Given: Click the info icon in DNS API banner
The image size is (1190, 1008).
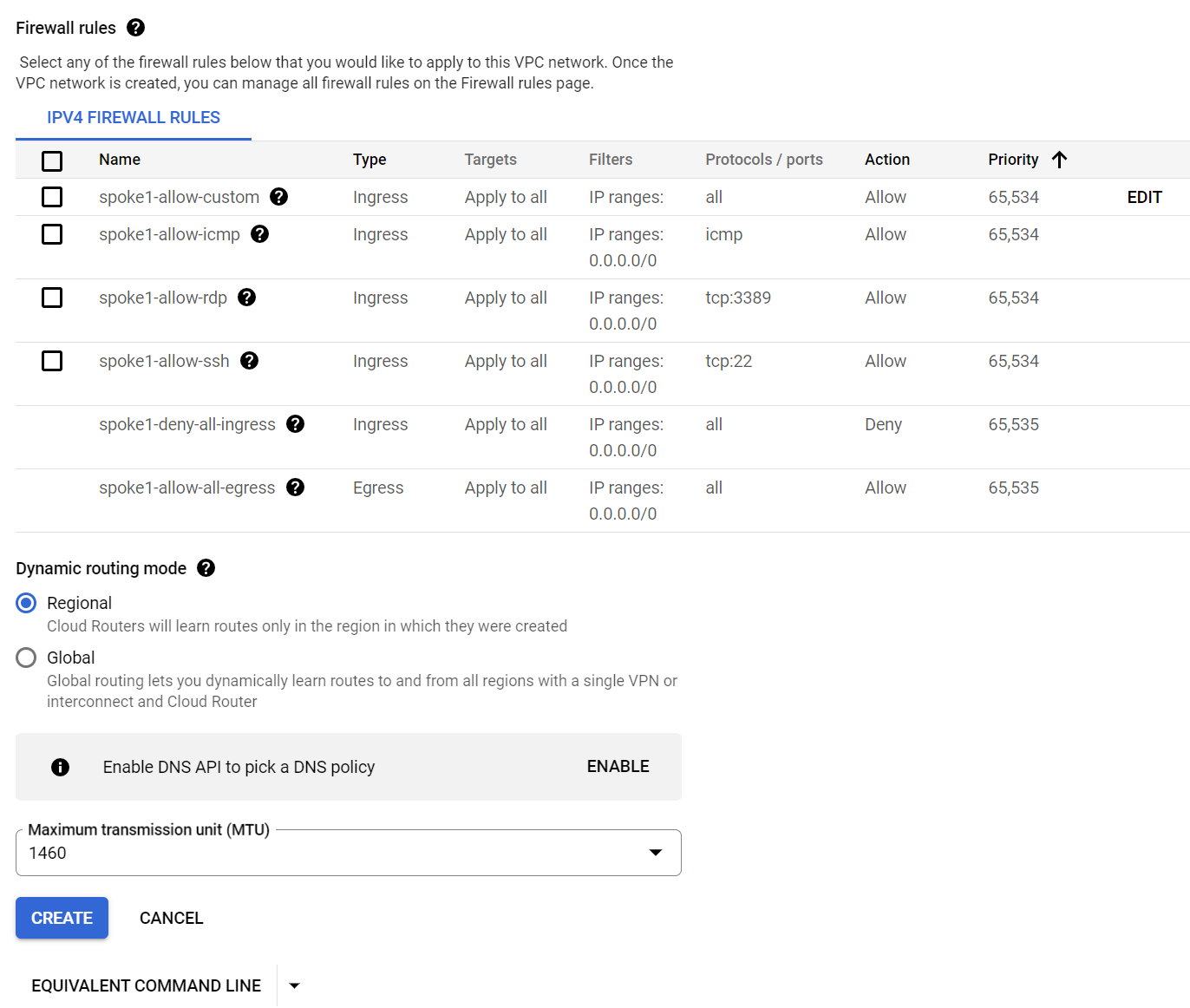Looking at the screenshot, I should [60, 767].
